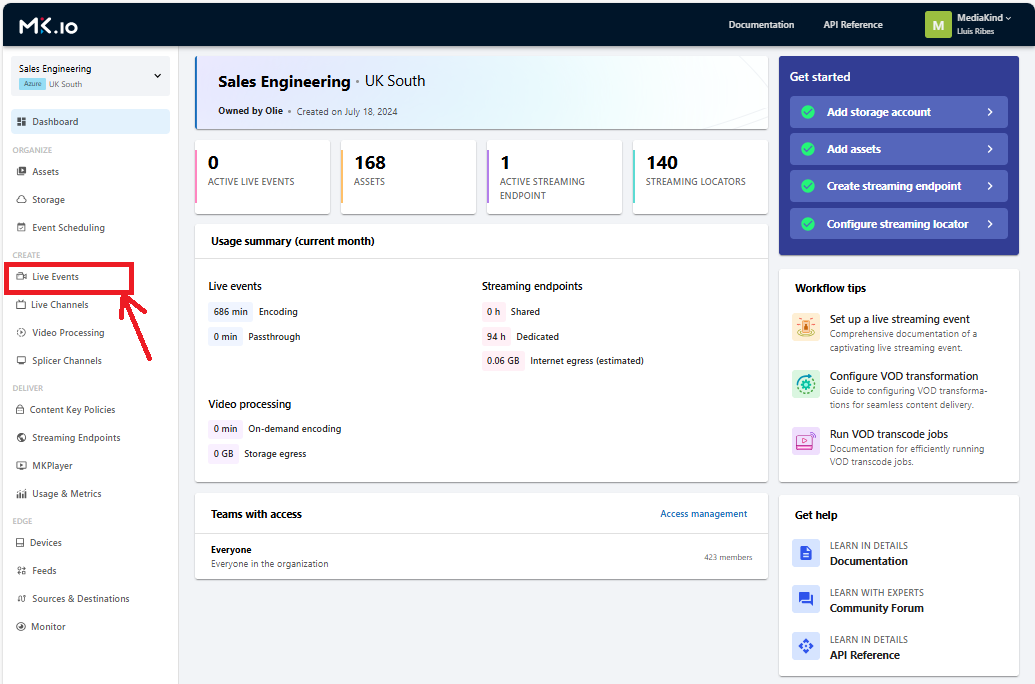The height and width of the screenshot is (684, 1035).
Task: Open Documentation in top navigation
Action: click(x=761, y=24)
